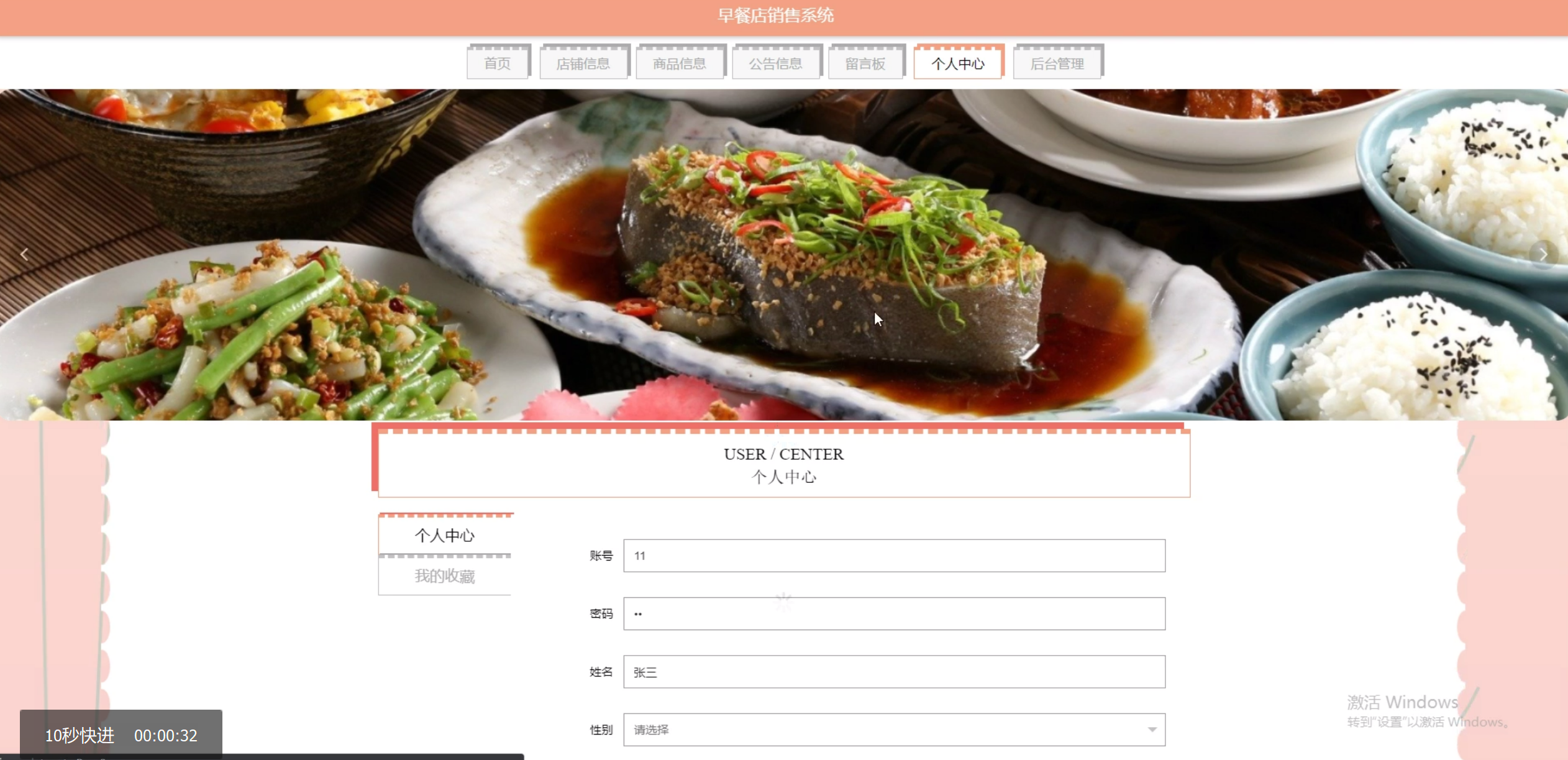The image size is (1568, 760).
Task: Open the 留言板 tab
Action: coord(865,63)
